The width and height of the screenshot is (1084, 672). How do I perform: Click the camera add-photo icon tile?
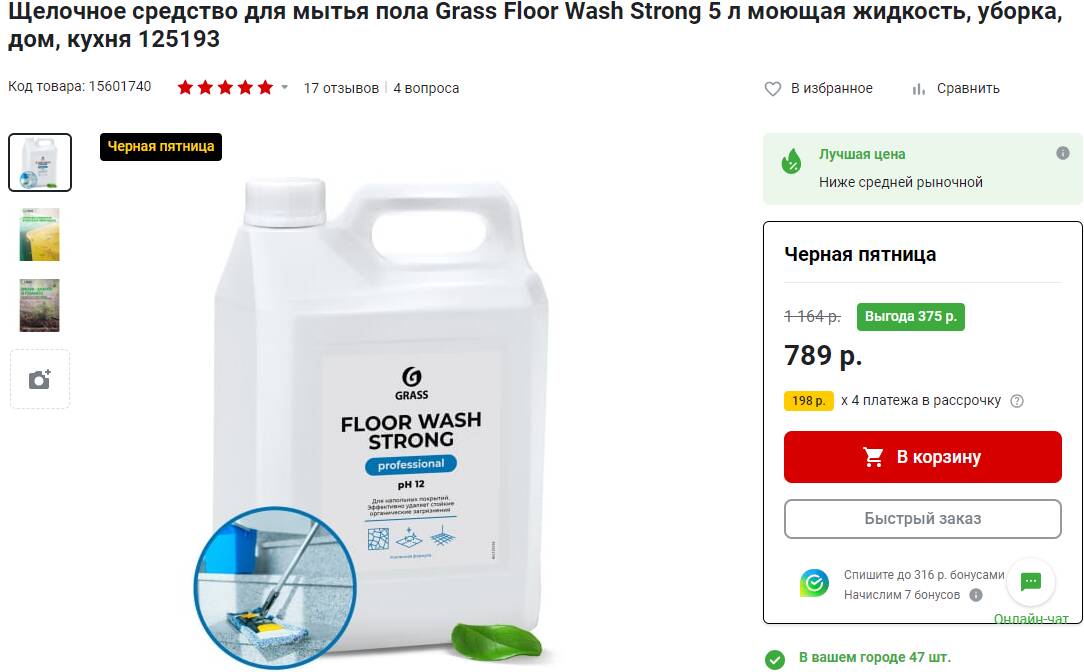click(40, 379)
